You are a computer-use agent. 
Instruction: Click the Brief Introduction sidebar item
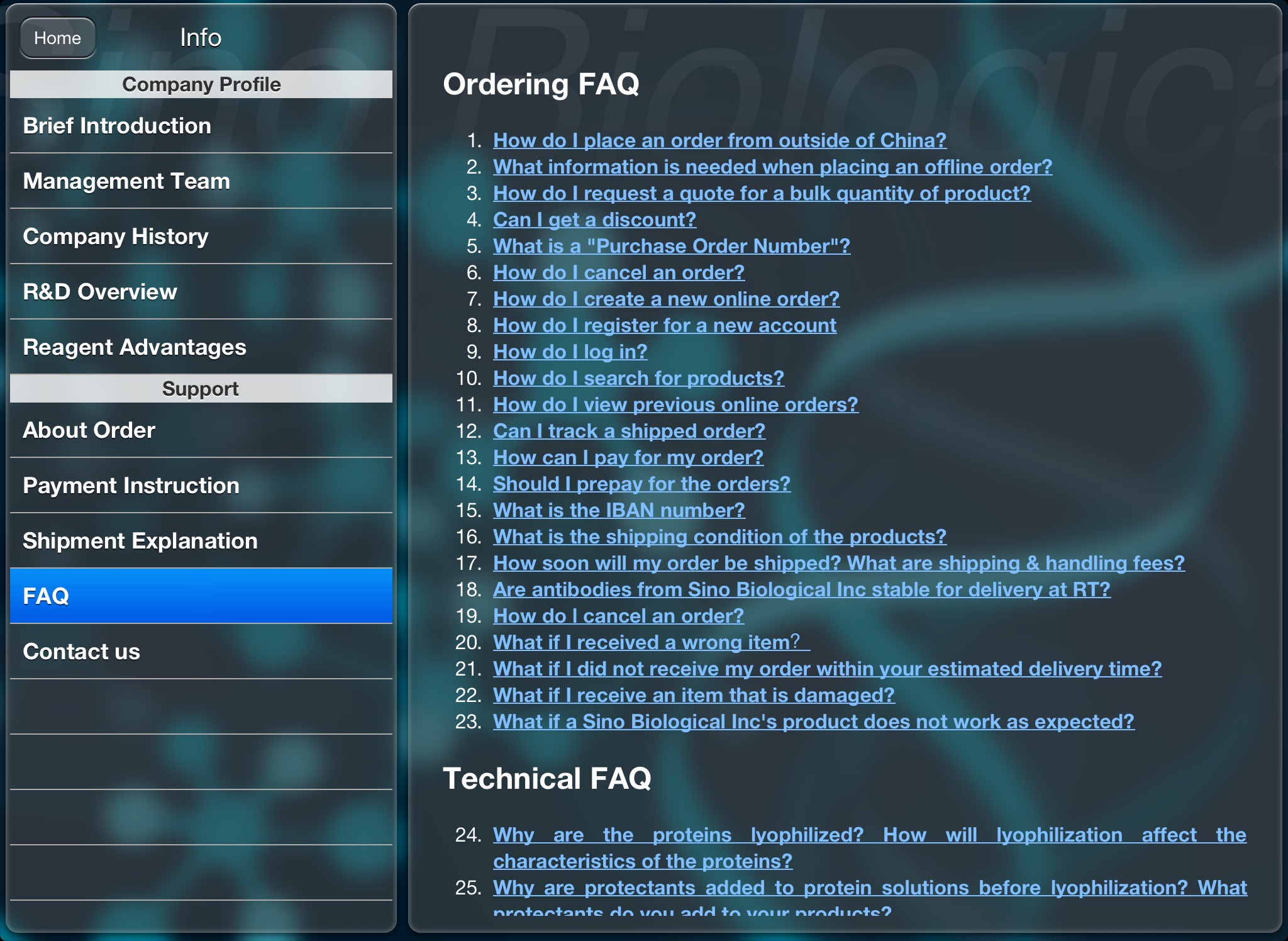pos(199,126)
